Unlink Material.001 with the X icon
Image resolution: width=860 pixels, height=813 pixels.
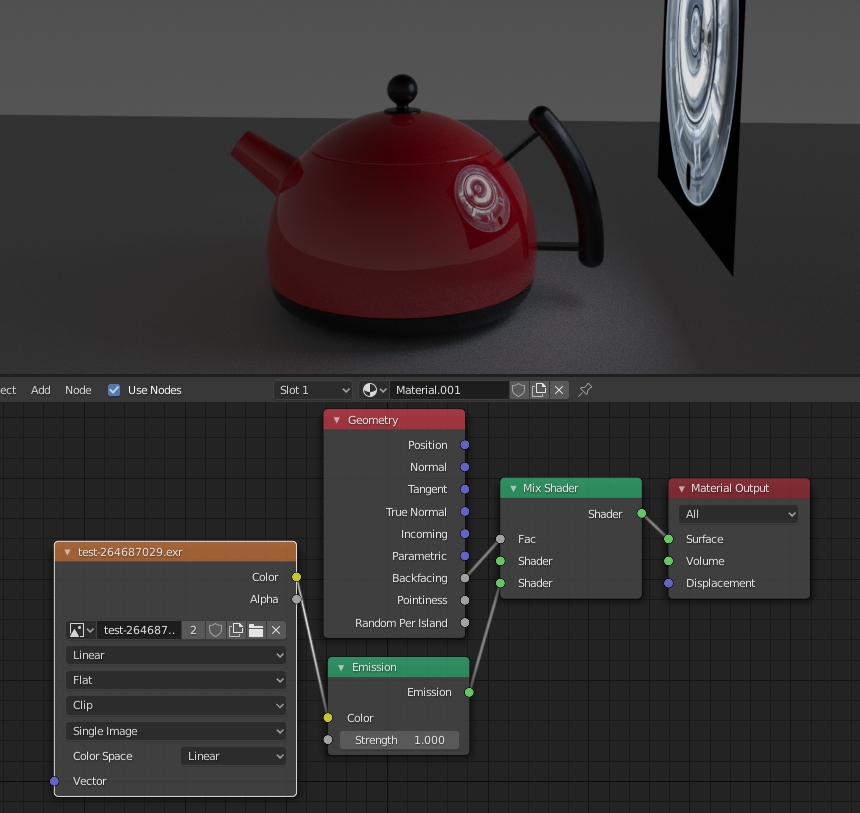click(x=559, y=390)
